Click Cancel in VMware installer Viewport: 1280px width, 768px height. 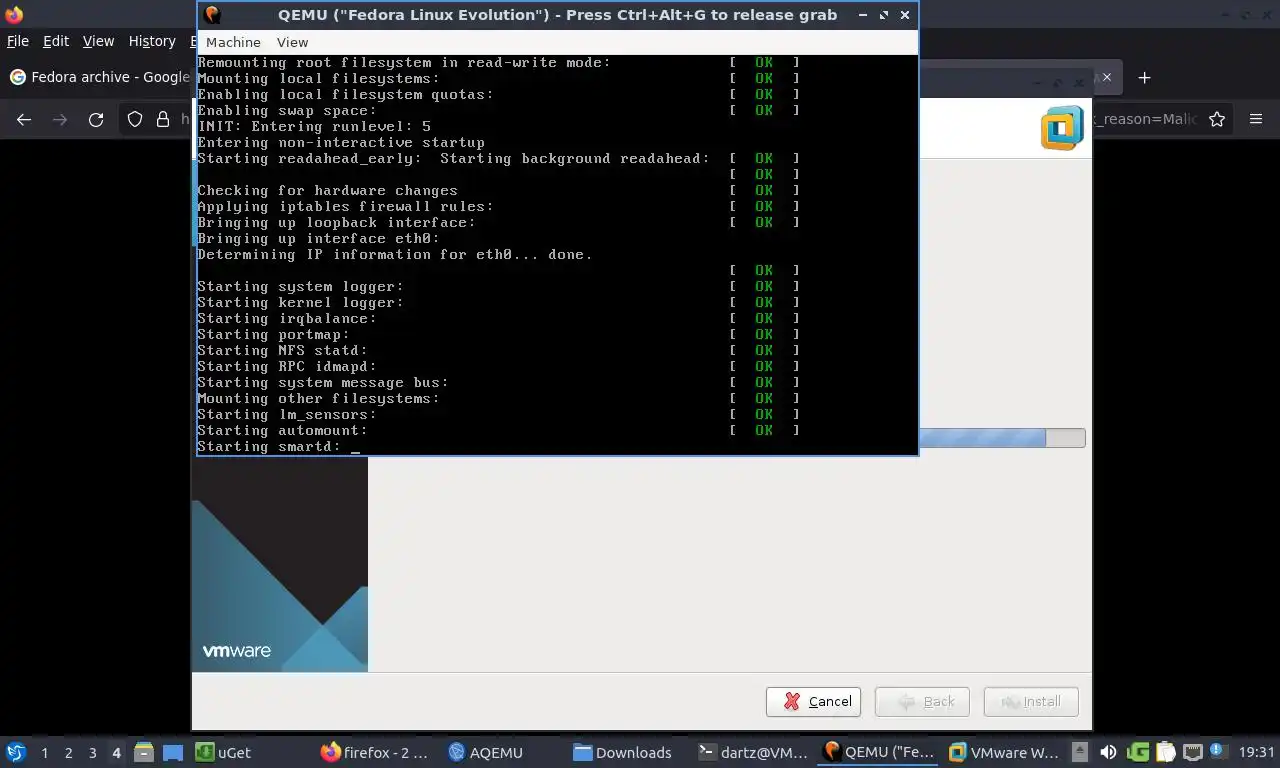point(813,701)
